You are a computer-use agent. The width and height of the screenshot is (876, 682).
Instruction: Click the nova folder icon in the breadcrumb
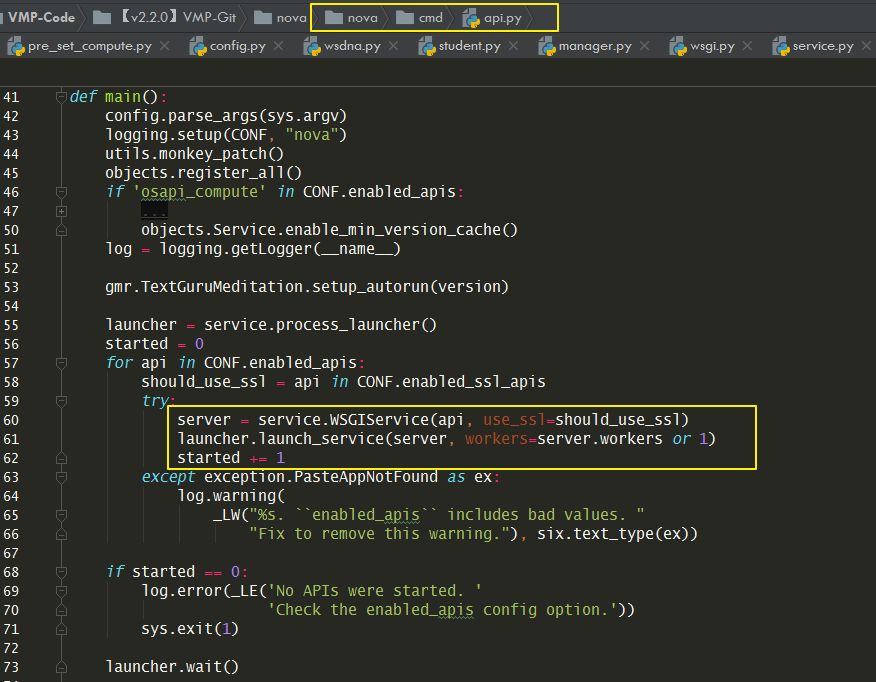tap(337, 17)
